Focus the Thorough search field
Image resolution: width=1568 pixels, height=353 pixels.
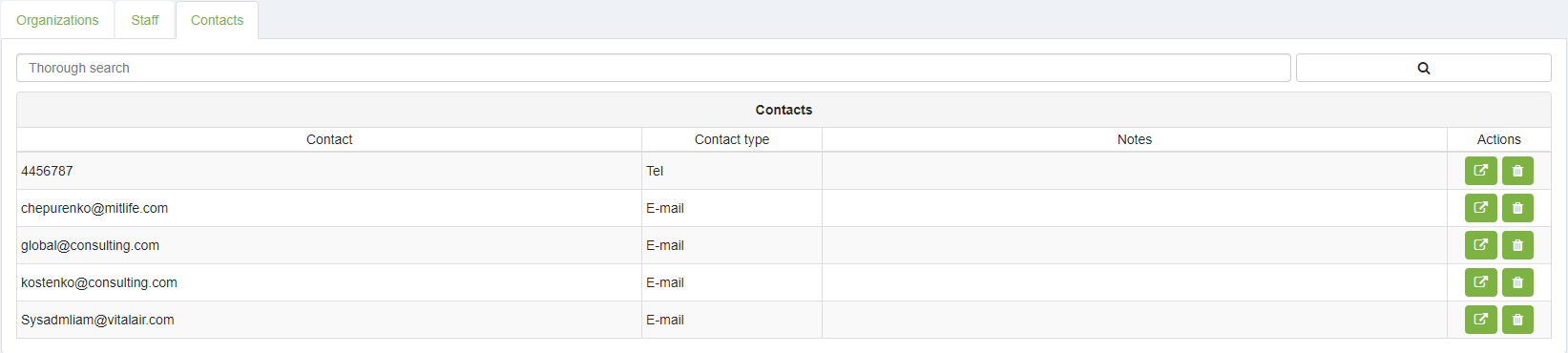[x=654, y=68]
